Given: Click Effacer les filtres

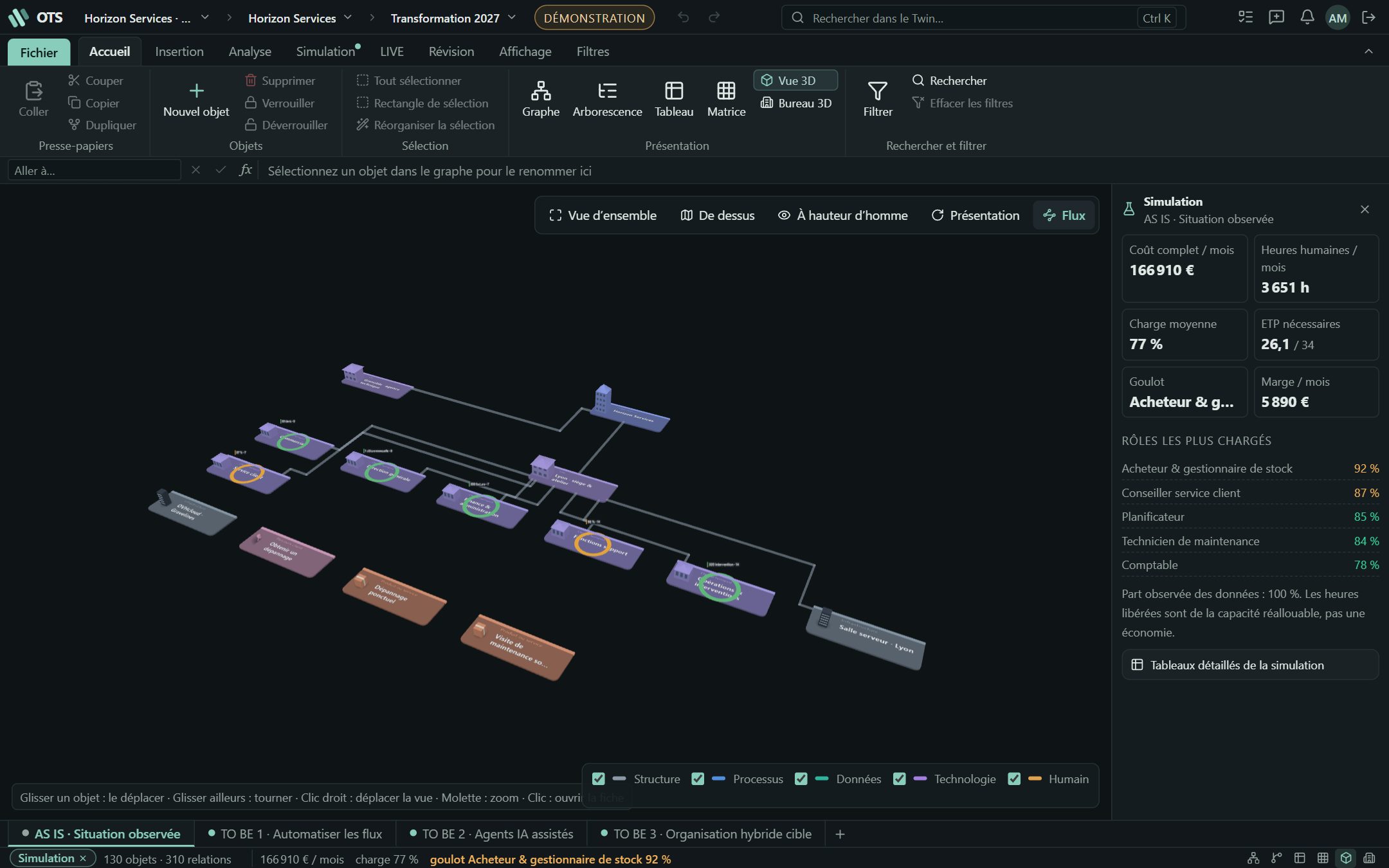Looking at the screenshot, I should (x=962, y=103).
